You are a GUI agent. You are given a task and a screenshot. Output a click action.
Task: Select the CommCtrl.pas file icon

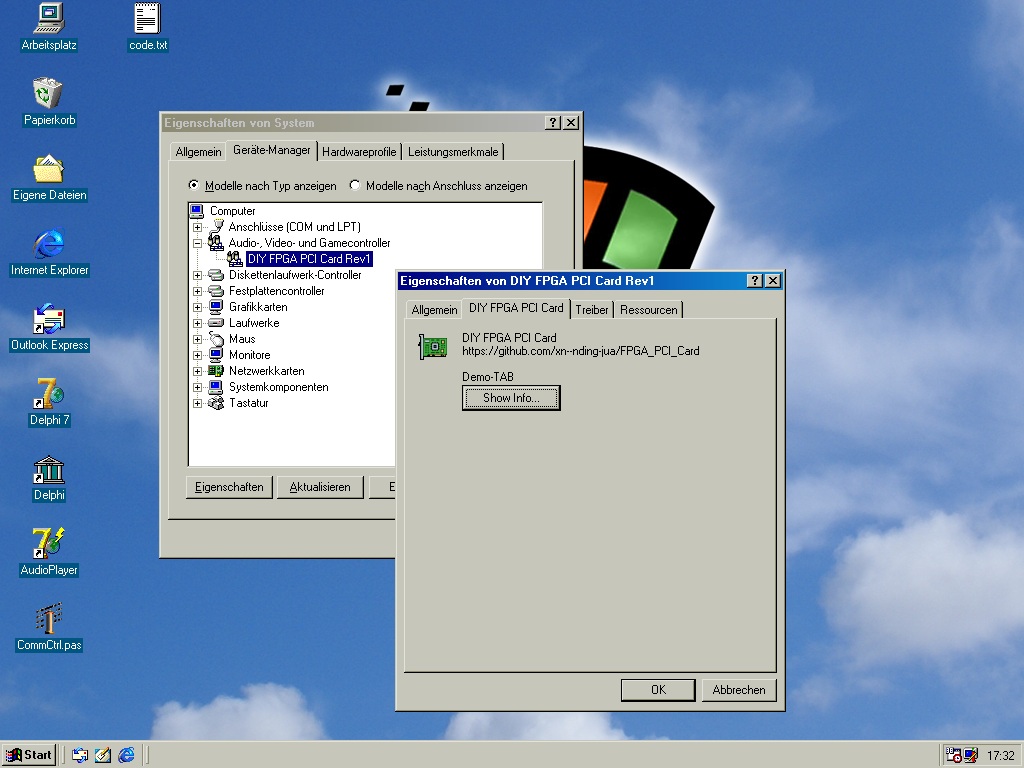(49, 620)
